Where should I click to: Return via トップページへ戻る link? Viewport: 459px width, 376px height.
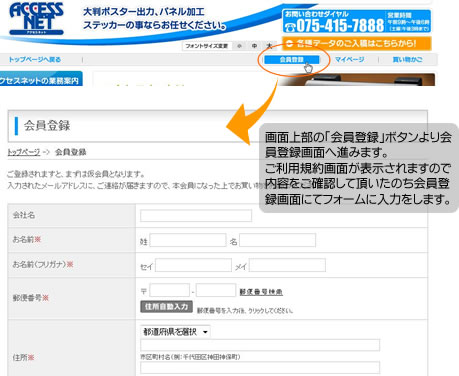click(35, 60)
